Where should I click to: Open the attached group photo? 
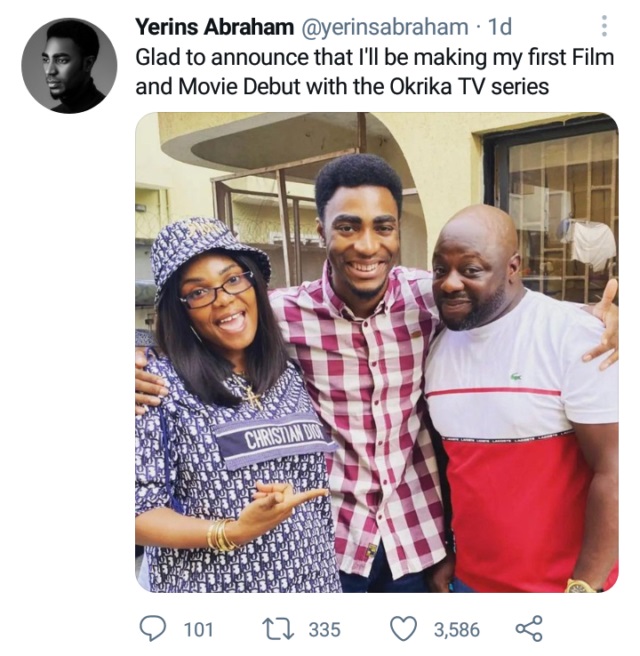(x=376, y=352)
